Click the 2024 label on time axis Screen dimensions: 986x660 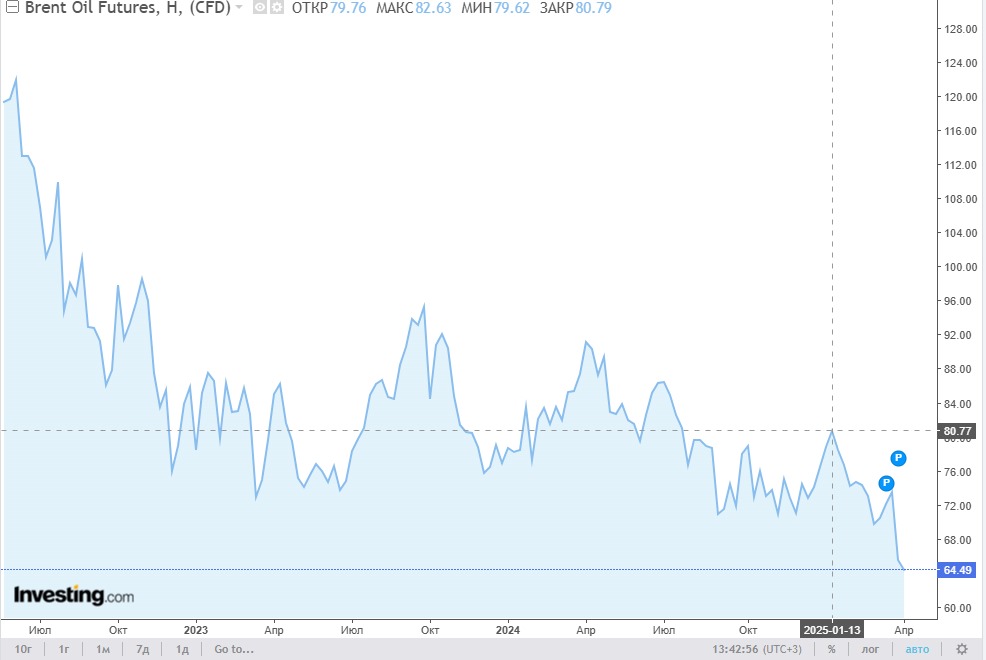(x=507, y=630)
